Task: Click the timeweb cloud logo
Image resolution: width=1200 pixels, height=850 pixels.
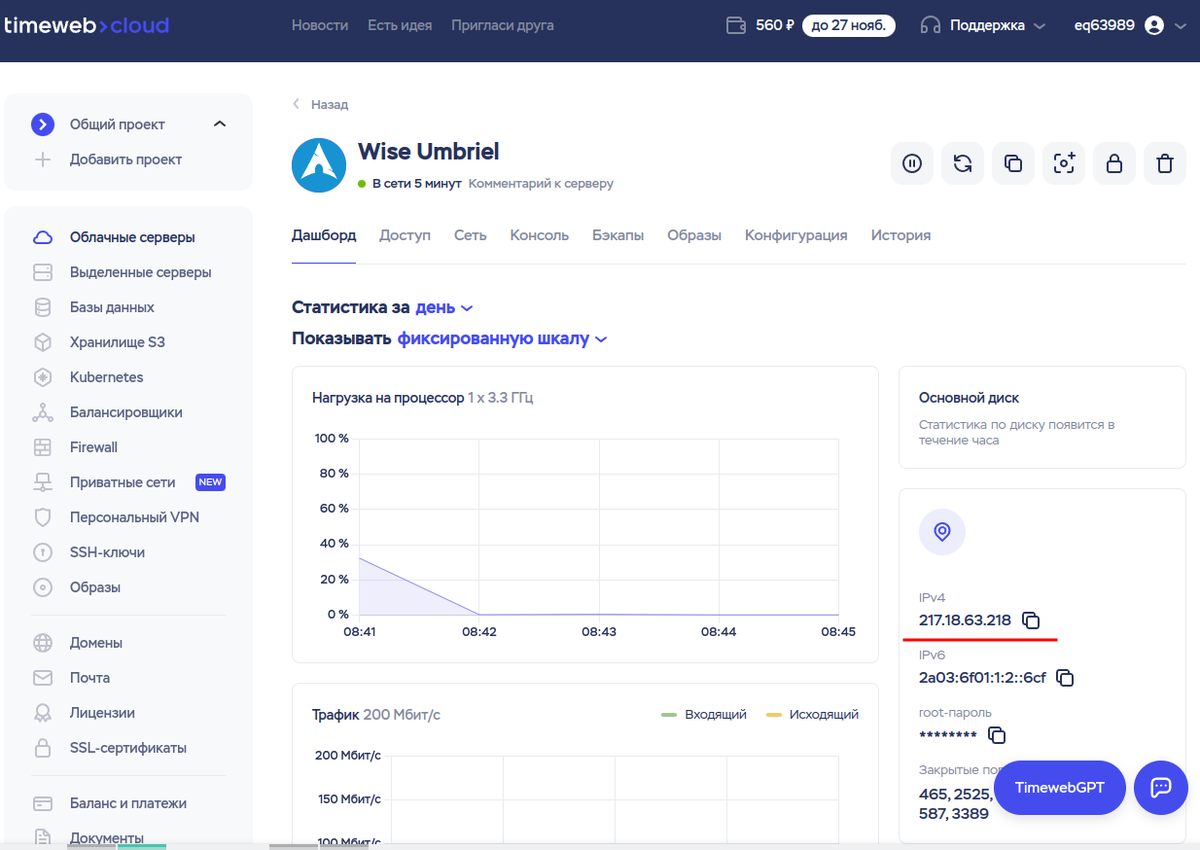Action: 86,25
